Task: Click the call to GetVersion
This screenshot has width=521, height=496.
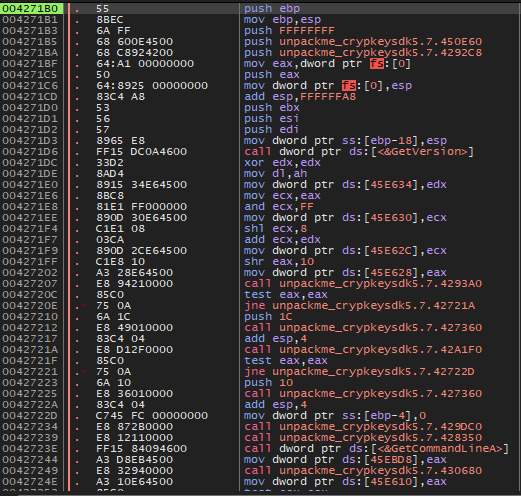Action: click(x=358, y=151)
